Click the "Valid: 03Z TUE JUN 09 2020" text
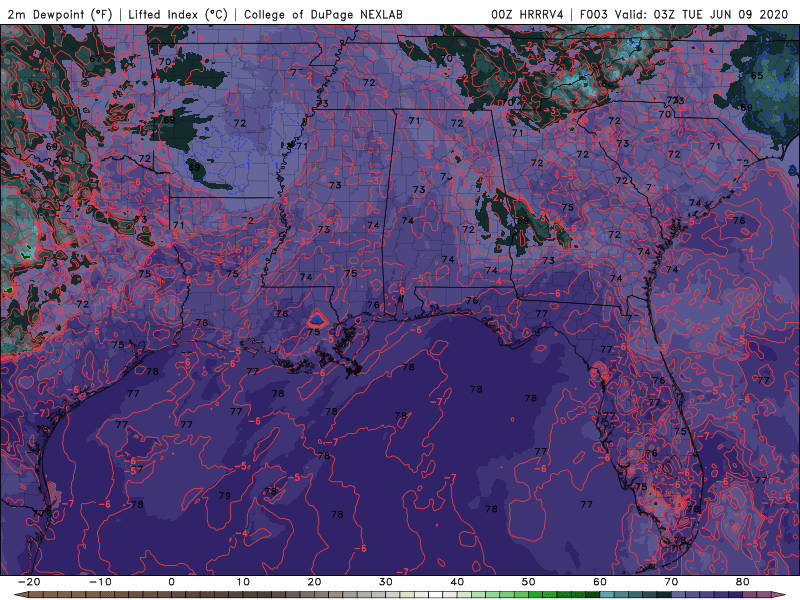800x600 pixels. pyautogui.click(x=702, y=14)
